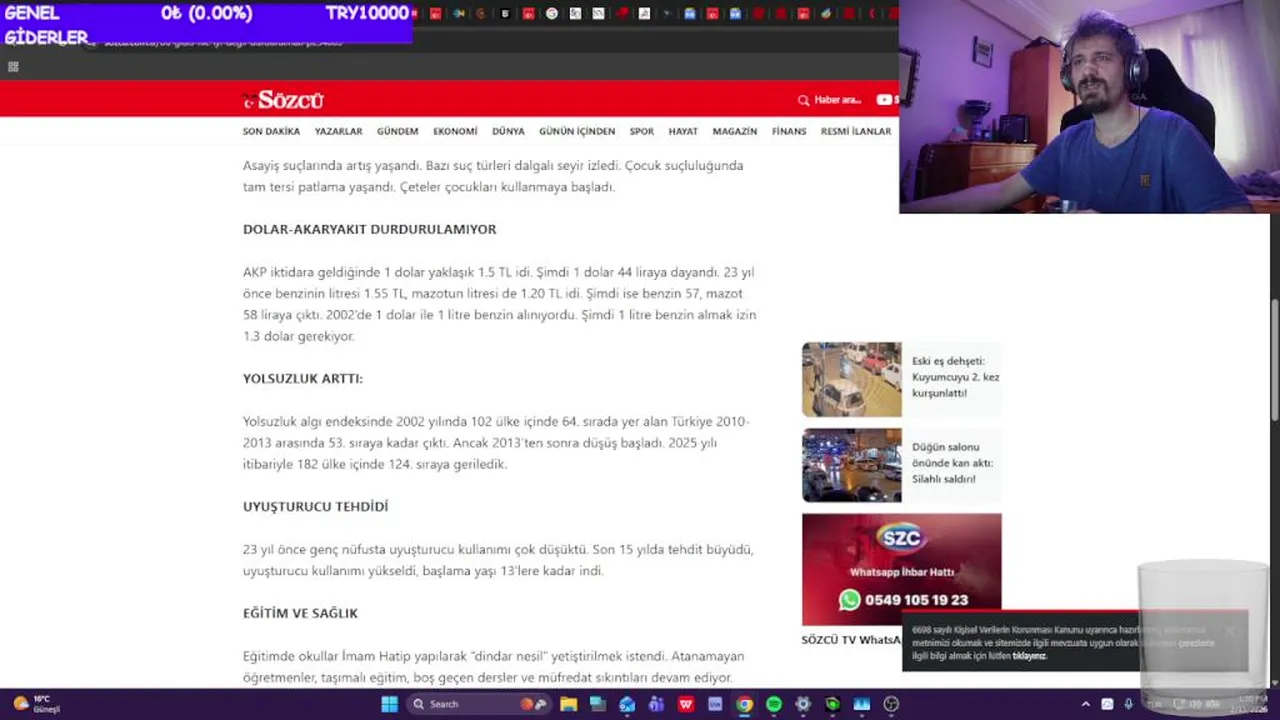Click the heading UYUŞTURUCU TEHDİDİ

click(x=315, y=507)
